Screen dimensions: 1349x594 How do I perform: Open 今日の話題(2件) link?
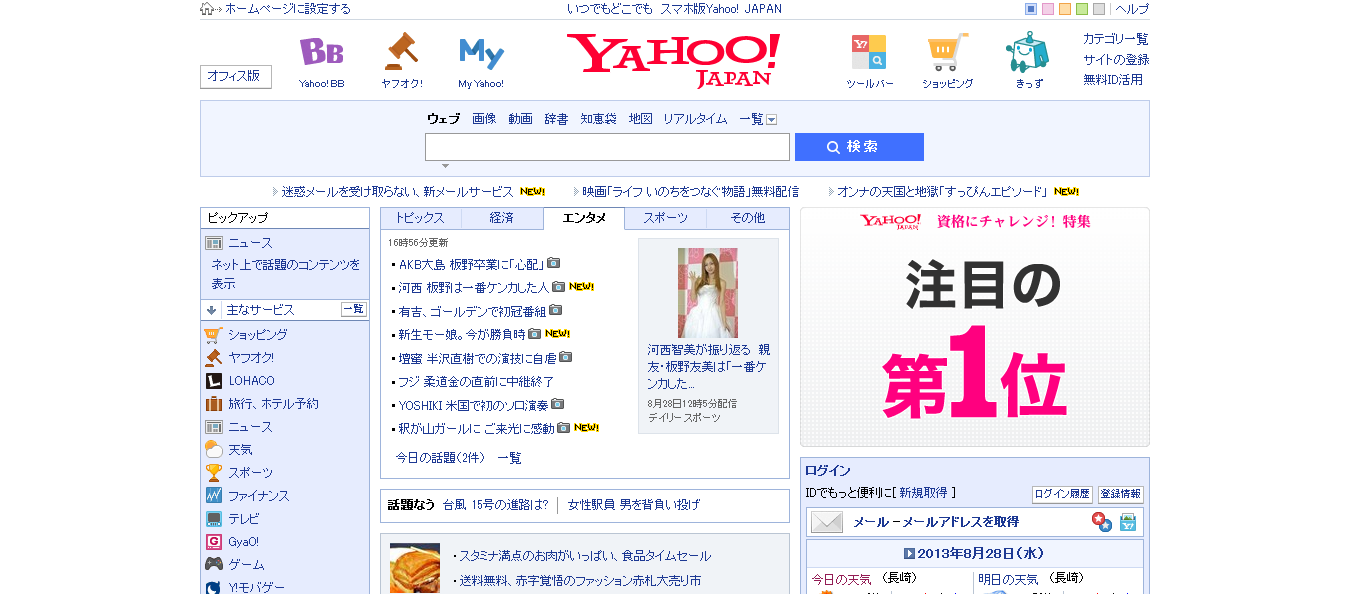point(440,458)
